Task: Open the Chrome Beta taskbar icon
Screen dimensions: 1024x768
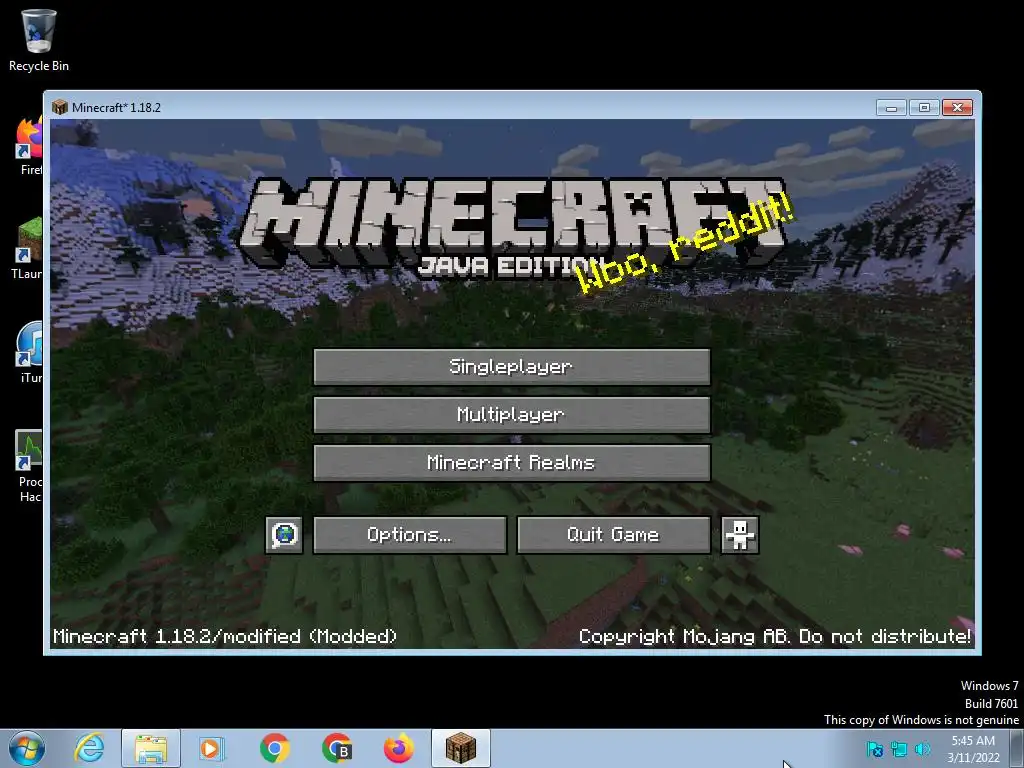Action: [337, 748]
